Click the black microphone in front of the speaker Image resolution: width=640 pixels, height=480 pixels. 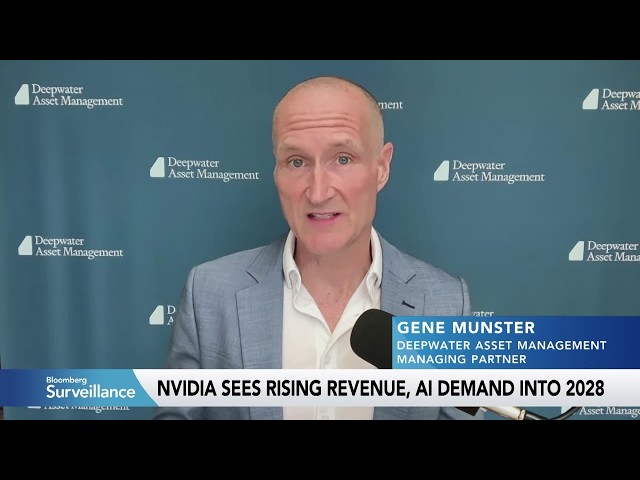[x=371, y=339]
